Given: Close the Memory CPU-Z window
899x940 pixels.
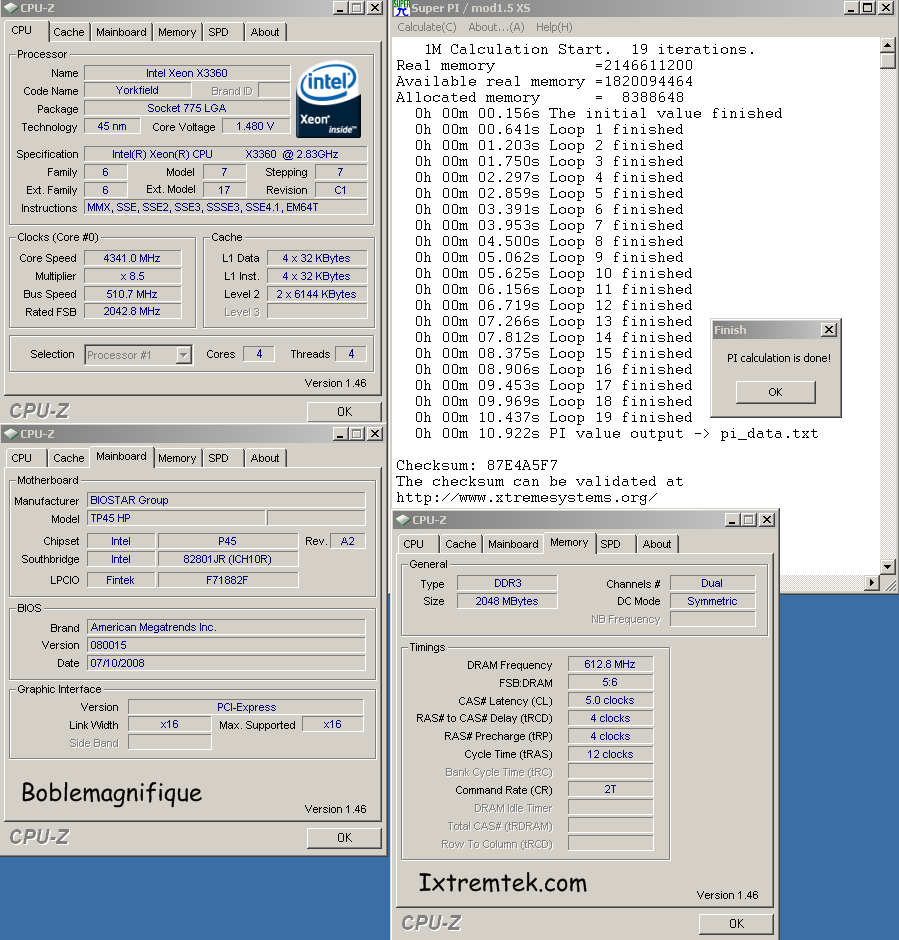Looking at the screenshot, I should pos(767,520).
